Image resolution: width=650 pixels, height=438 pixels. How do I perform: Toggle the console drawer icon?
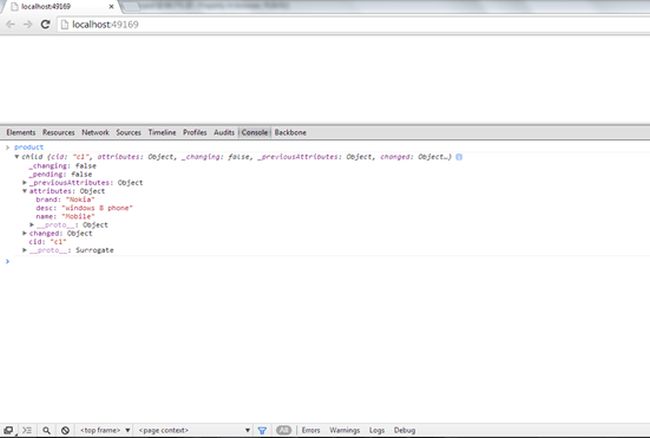(27, 431)
